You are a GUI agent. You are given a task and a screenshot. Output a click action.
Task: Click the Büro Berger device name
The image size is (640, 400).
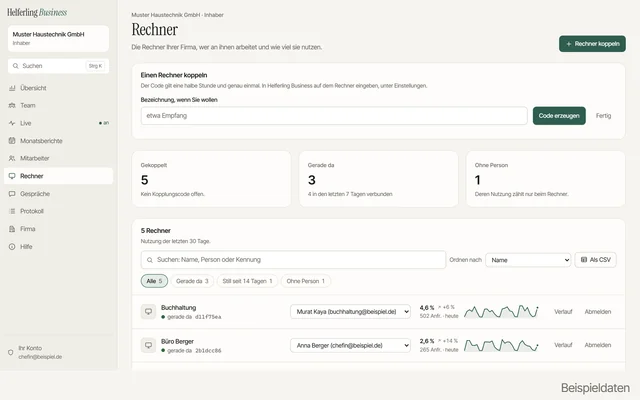point(177,342)
